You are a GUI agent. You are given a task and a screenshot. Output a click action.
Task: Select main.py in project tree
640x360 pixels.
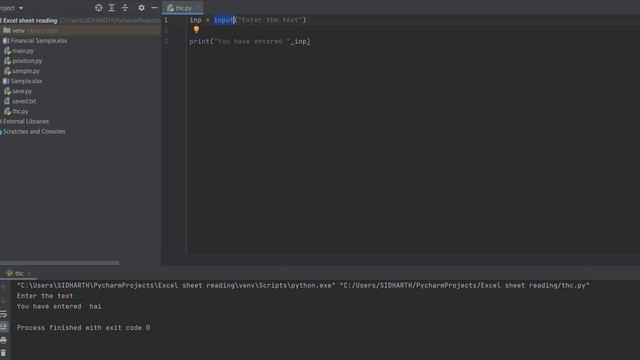coord(23,51)
